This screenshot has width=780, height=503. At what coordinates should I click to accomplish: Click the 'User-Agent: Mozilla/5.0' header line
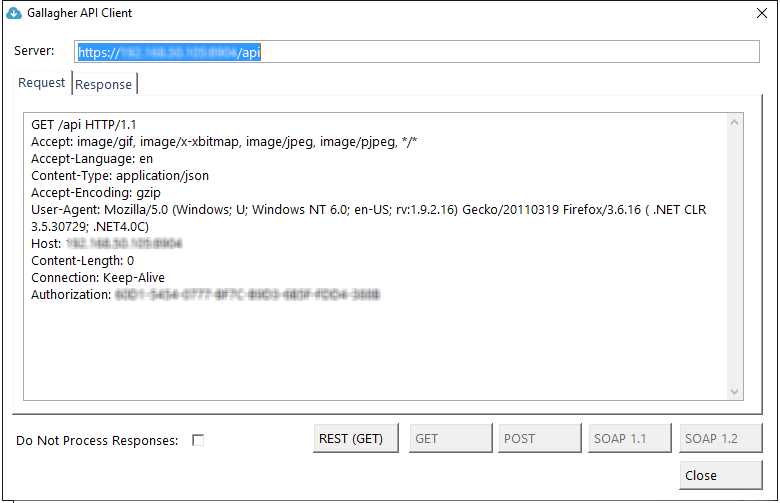369,209
